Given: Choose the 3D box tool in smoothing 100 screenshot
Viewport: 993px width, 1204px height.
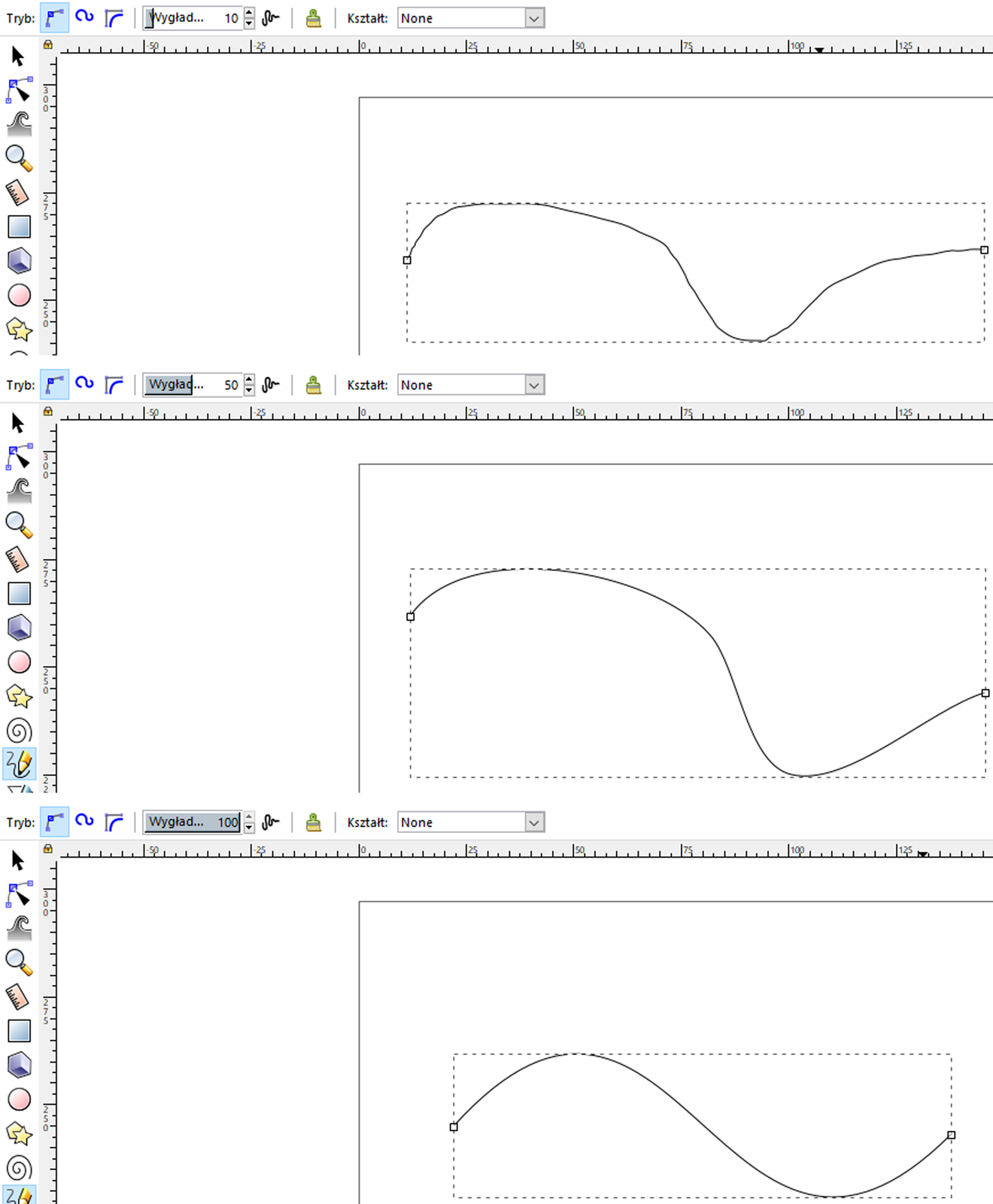Looking at the screenshot, I should [19, 1065].
